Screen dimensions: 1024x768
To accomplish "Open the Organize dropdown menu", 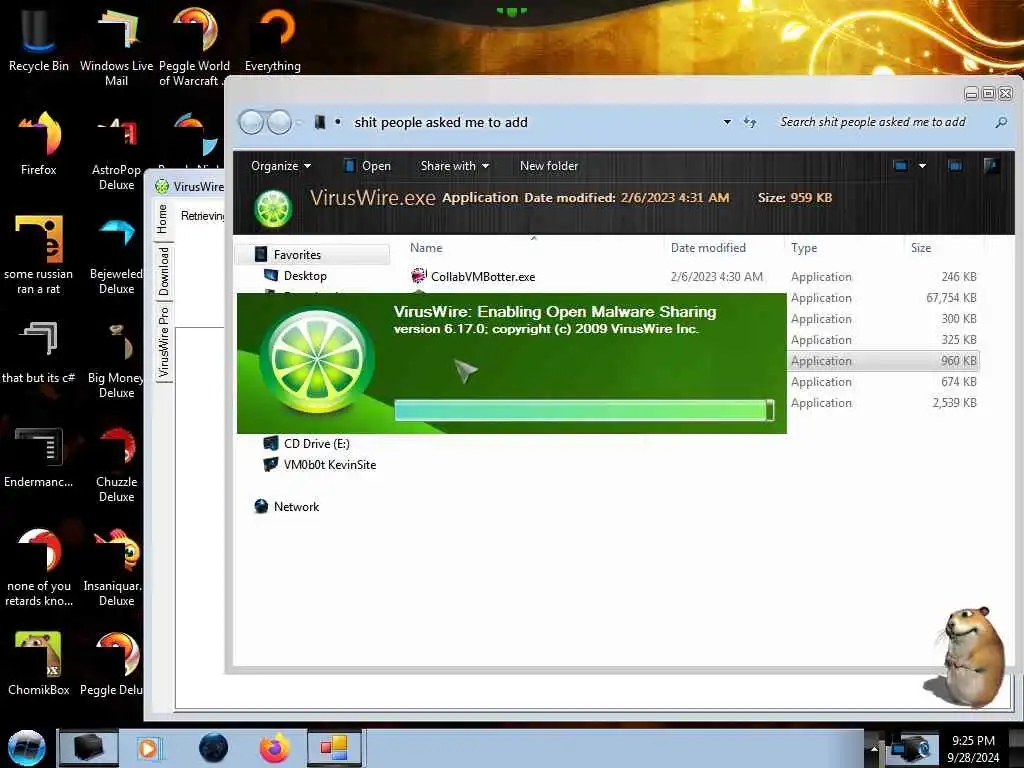I will pyautogui.click(x=281, y=166).
